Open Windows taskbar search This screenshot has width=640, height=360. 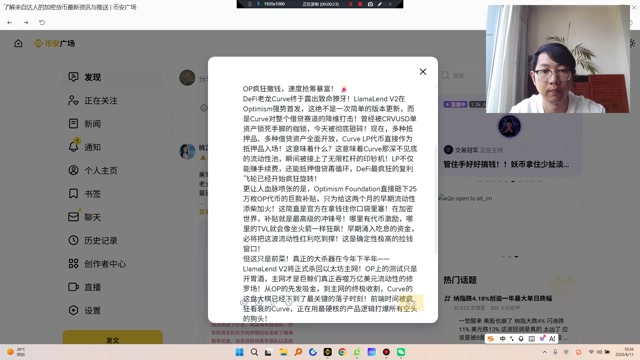coord(254,352)
